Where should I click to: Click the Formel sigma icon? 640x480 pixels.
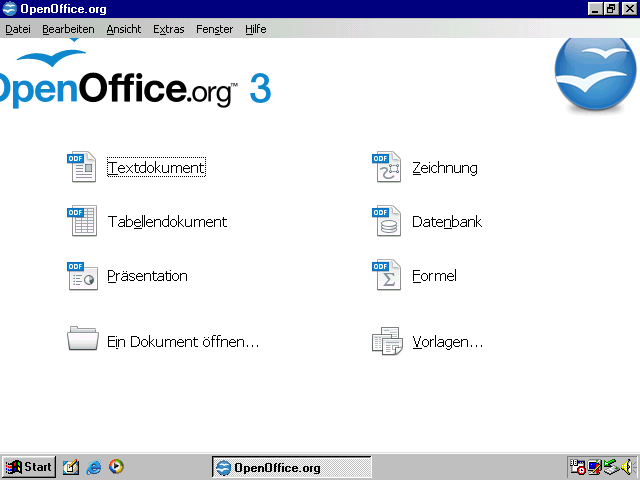pyautogui.click(x=387, y=275)
